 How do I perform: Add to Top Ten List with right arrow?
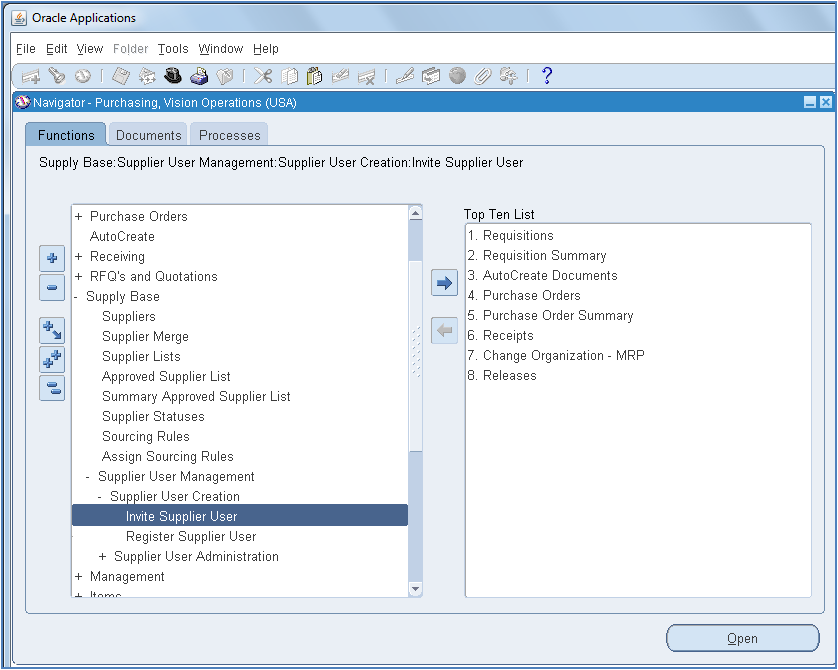pos(445,283)
